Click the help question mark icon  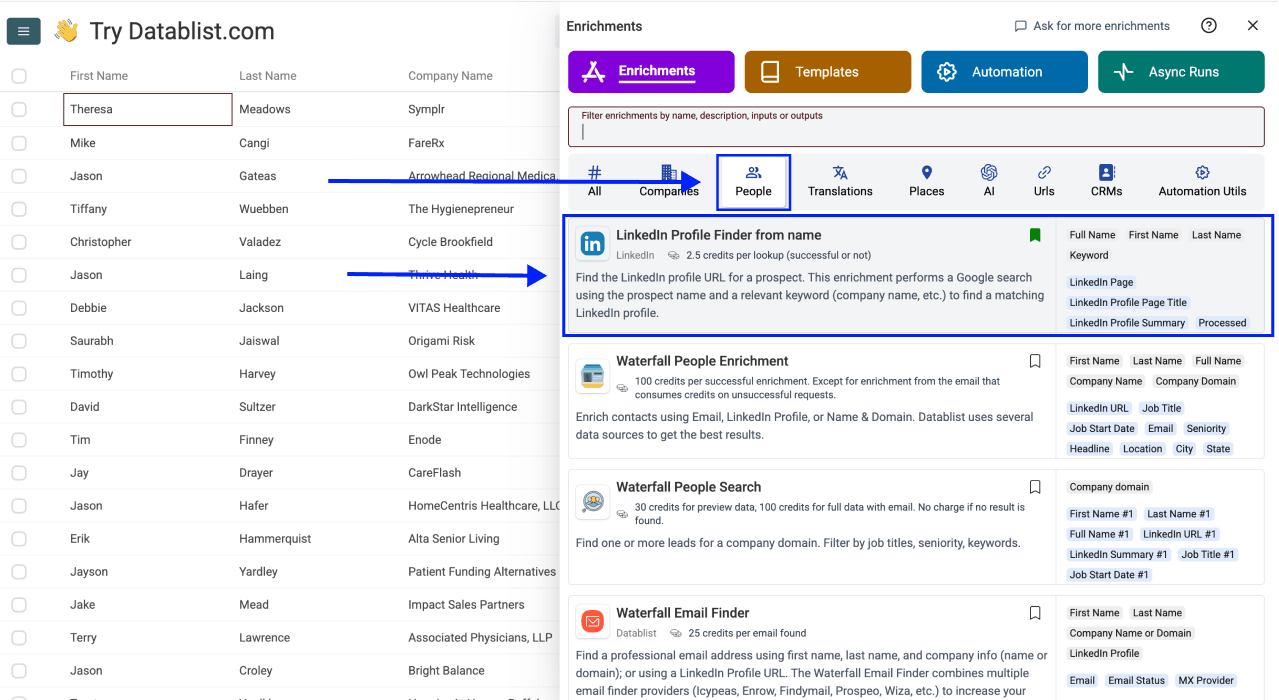[1208, 25]
